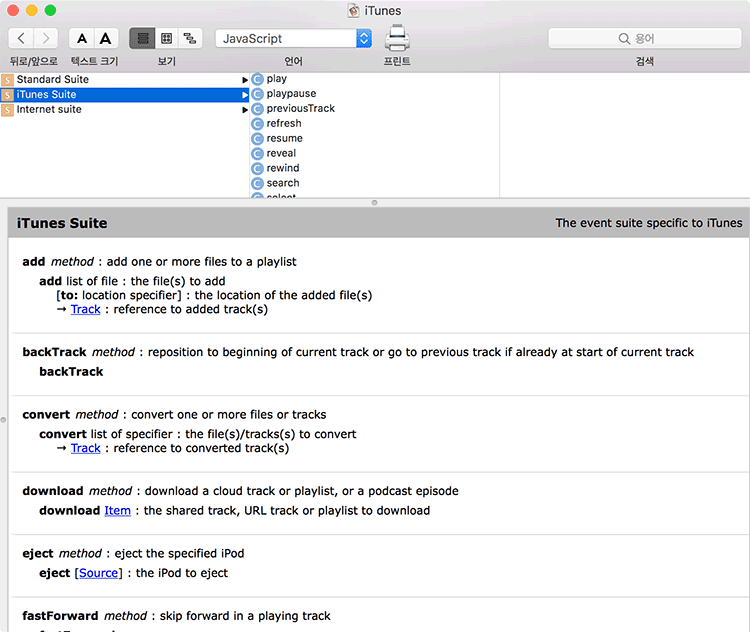Select iTunes Suite row
The height and width of the screenshot is (632, 750).
tap(124, 94)
